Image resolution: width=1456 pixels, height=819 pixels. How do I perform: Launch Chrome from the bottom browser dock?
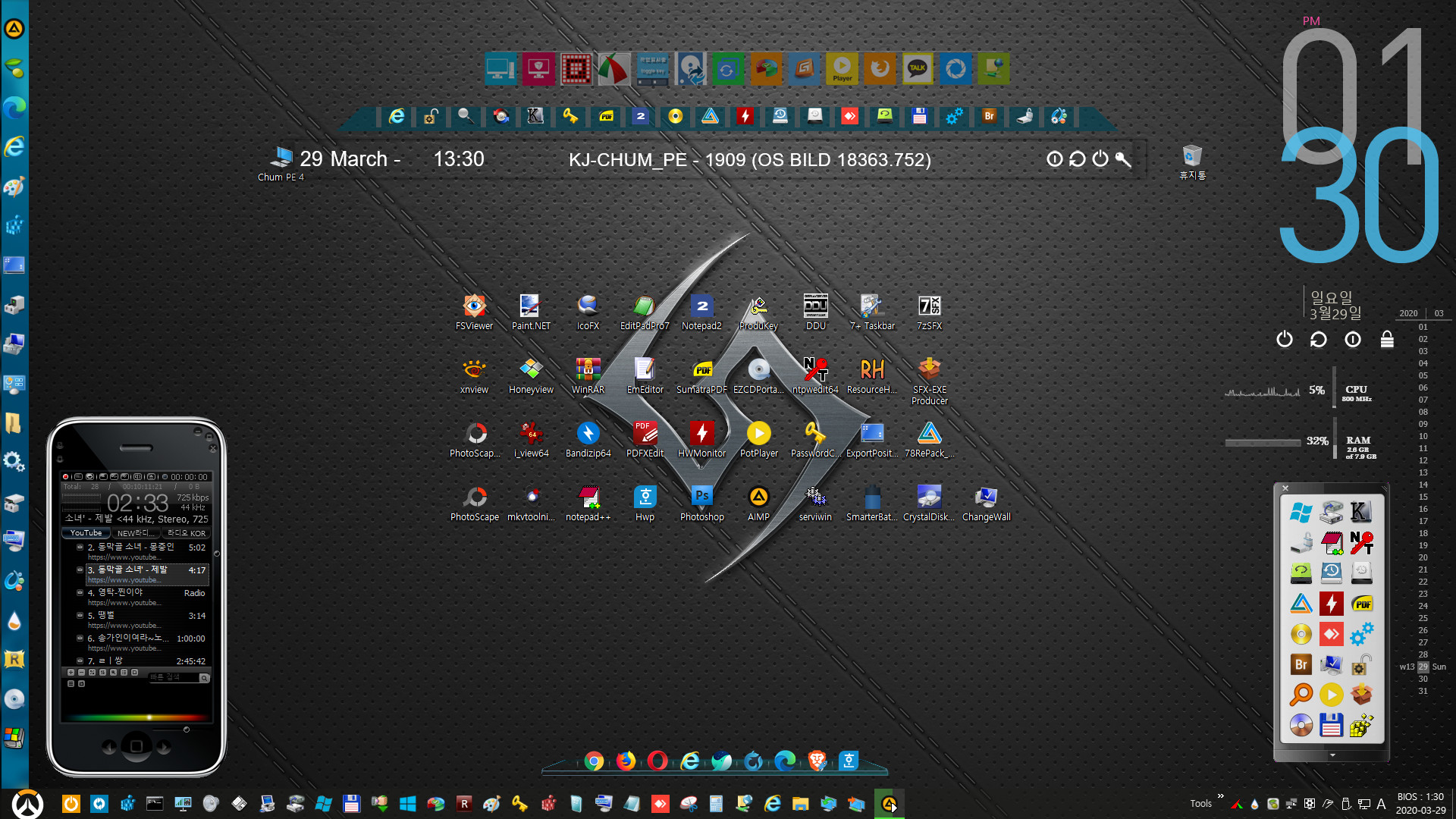pos(594,761)
